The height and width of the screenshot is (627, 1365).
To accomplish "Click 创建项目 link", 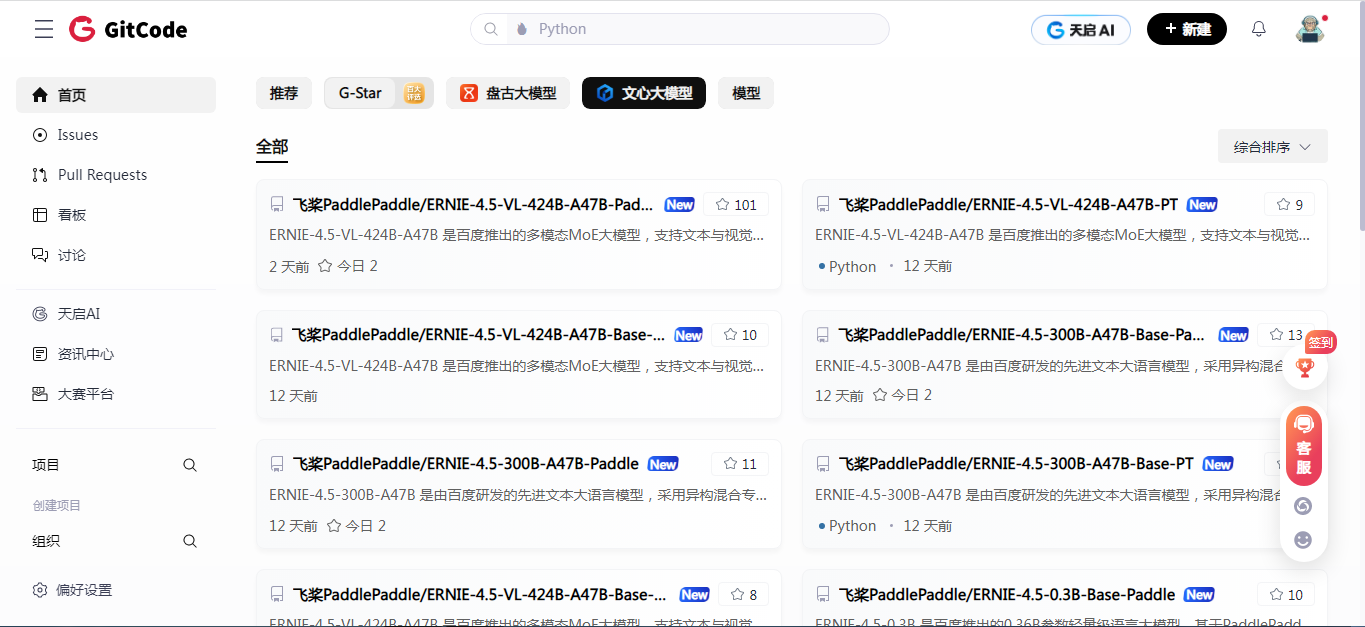I will (x=57, y=506).
